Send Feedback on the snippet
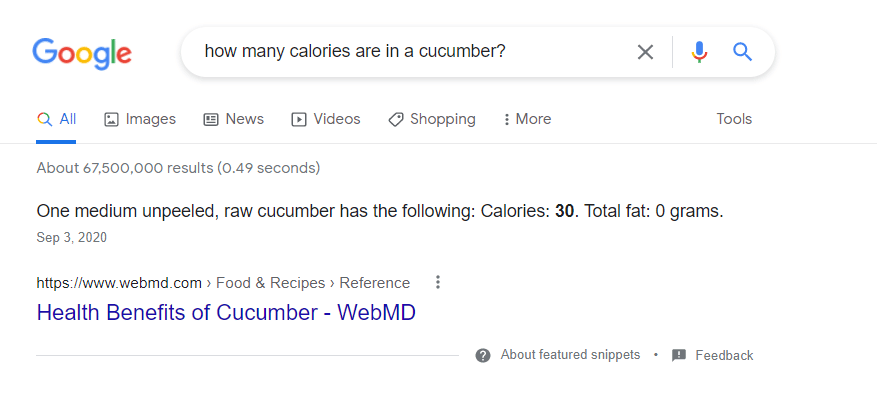Image resolution: width=877 pixels, height=394 pixels. (724, 355)
